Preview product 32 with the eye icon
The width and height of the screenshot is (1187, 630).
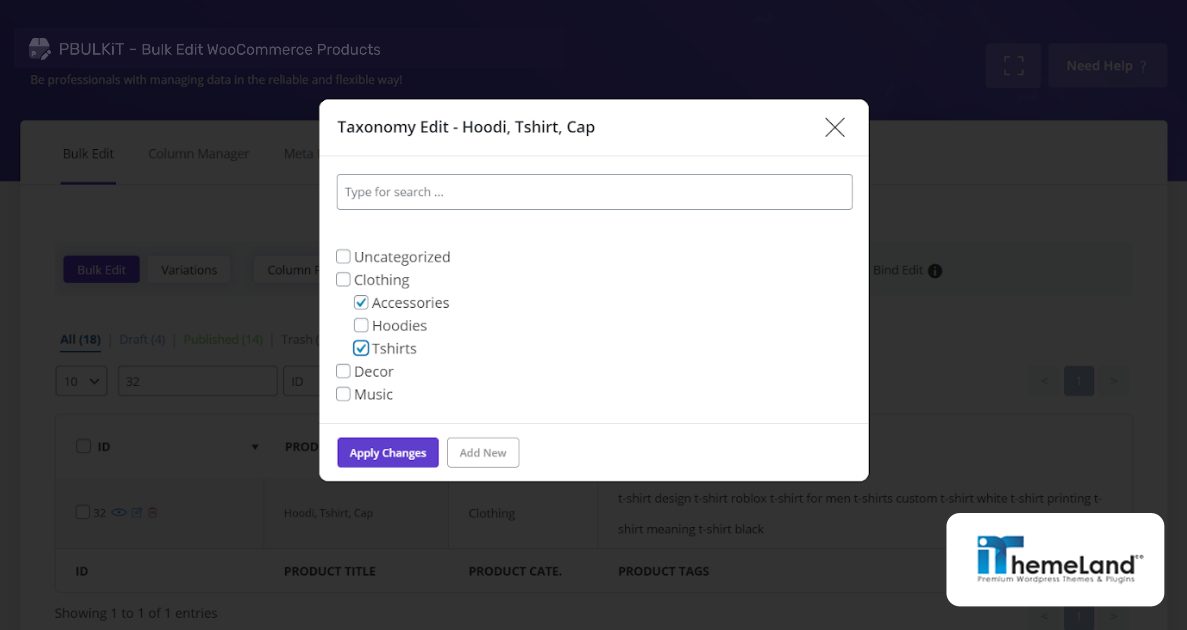[118, 512]
